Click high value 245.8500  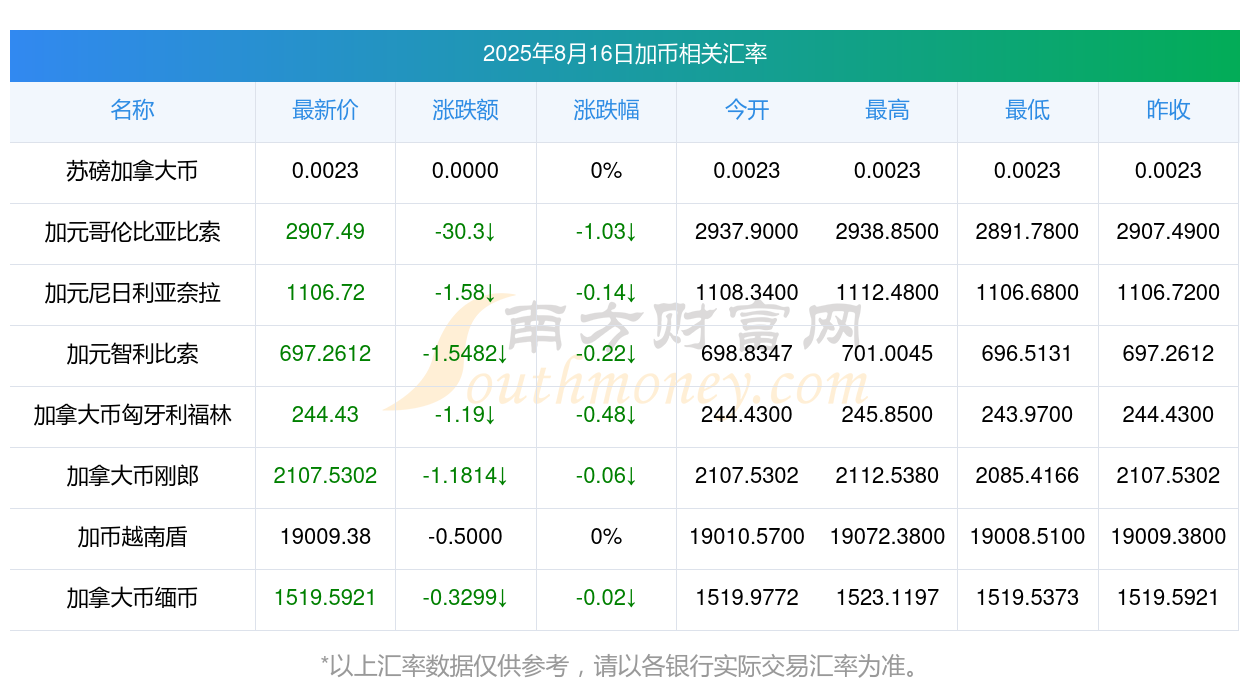[887, 415]
